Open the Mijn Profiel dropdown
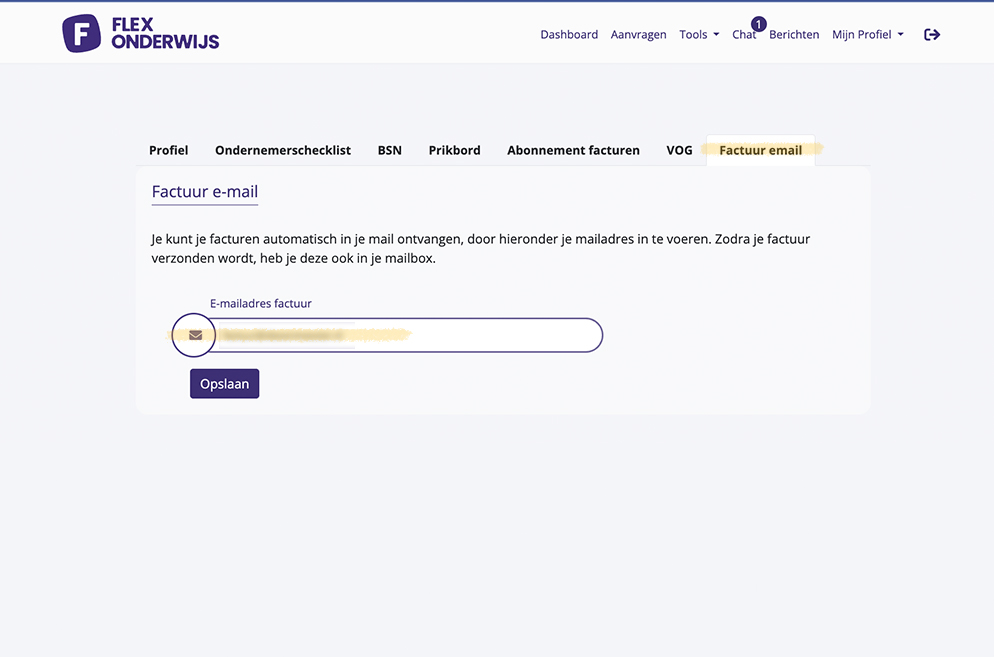 867,34
